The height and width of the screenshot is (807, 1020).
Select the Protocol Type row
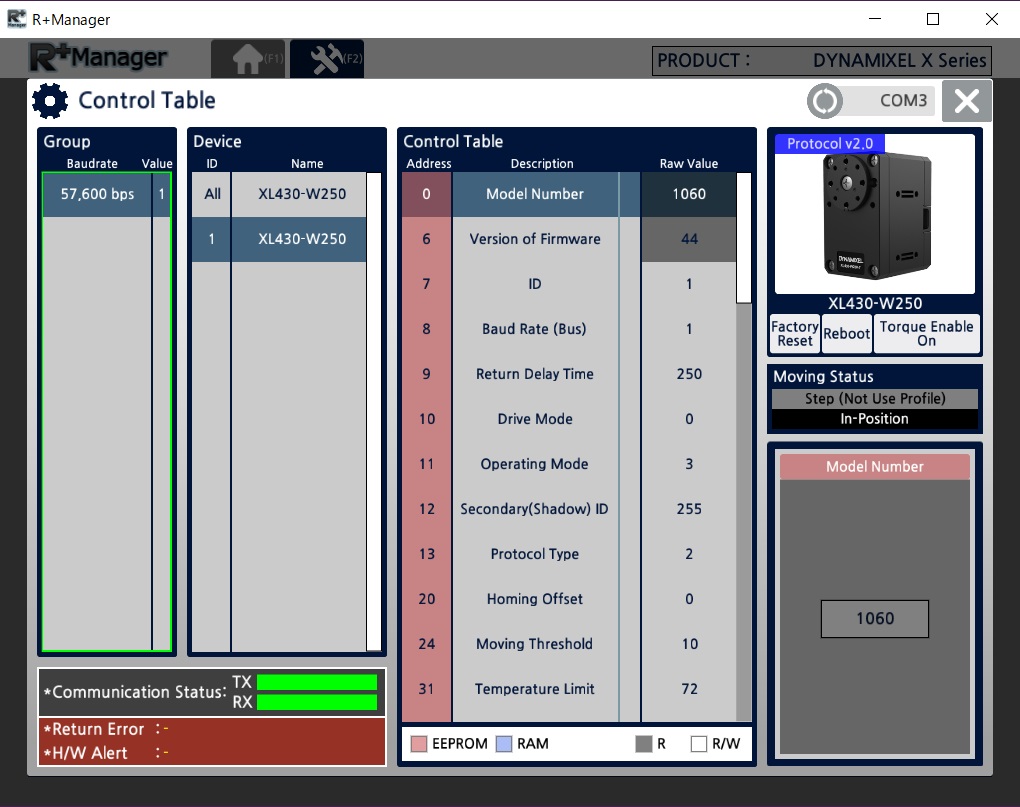[569, 553]
